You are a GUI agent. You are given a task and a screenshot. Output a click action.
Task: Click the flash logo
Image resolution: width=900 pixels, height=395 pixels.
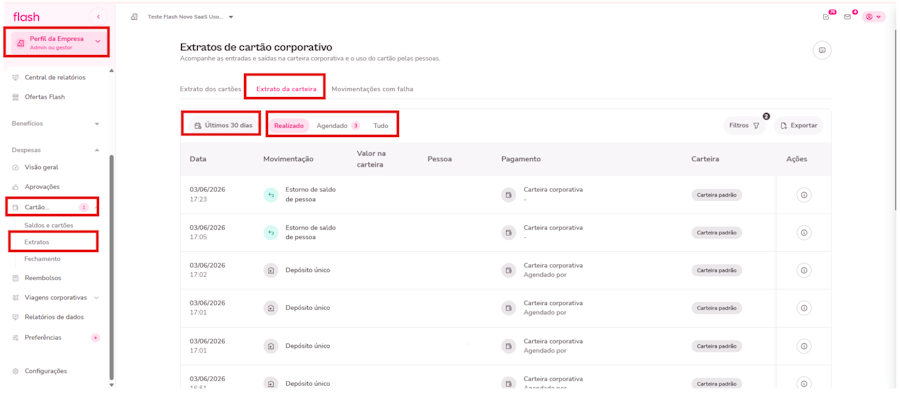click(26, 17)
